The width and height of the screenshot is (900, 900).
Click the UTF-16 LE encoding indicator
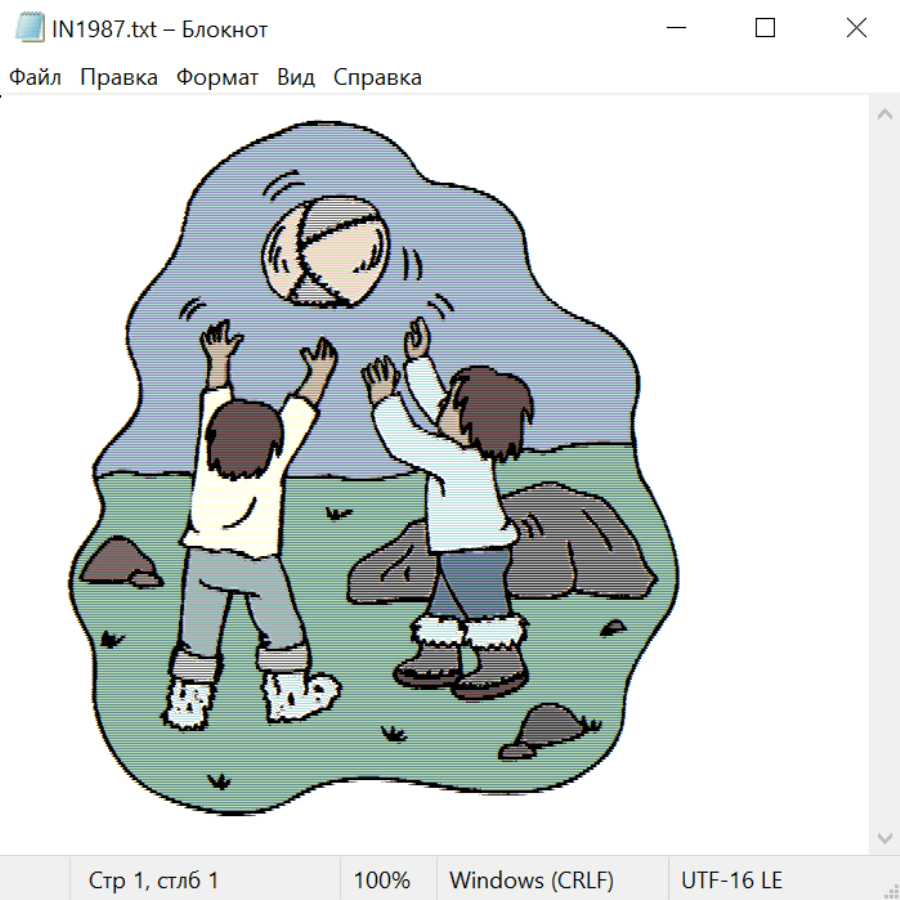coord(731,881)
